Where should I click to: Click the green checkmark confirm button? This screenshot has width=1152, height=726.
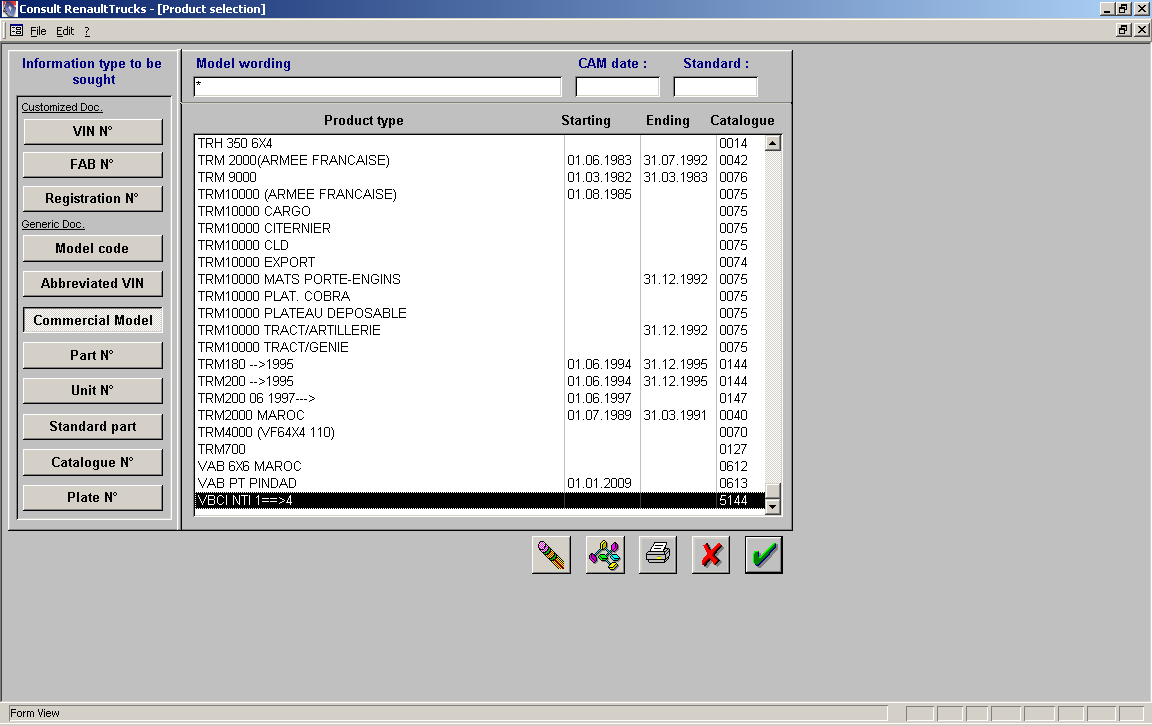point(763,555)
